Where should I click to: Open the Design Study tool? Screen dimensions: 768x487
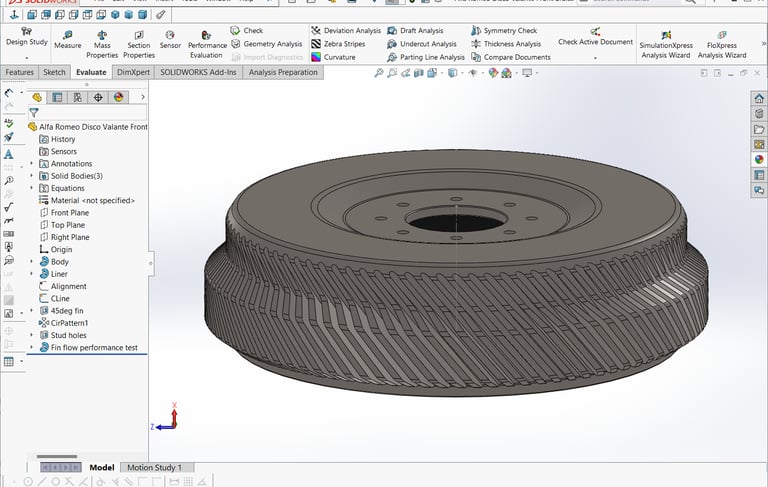click(26, 37)
